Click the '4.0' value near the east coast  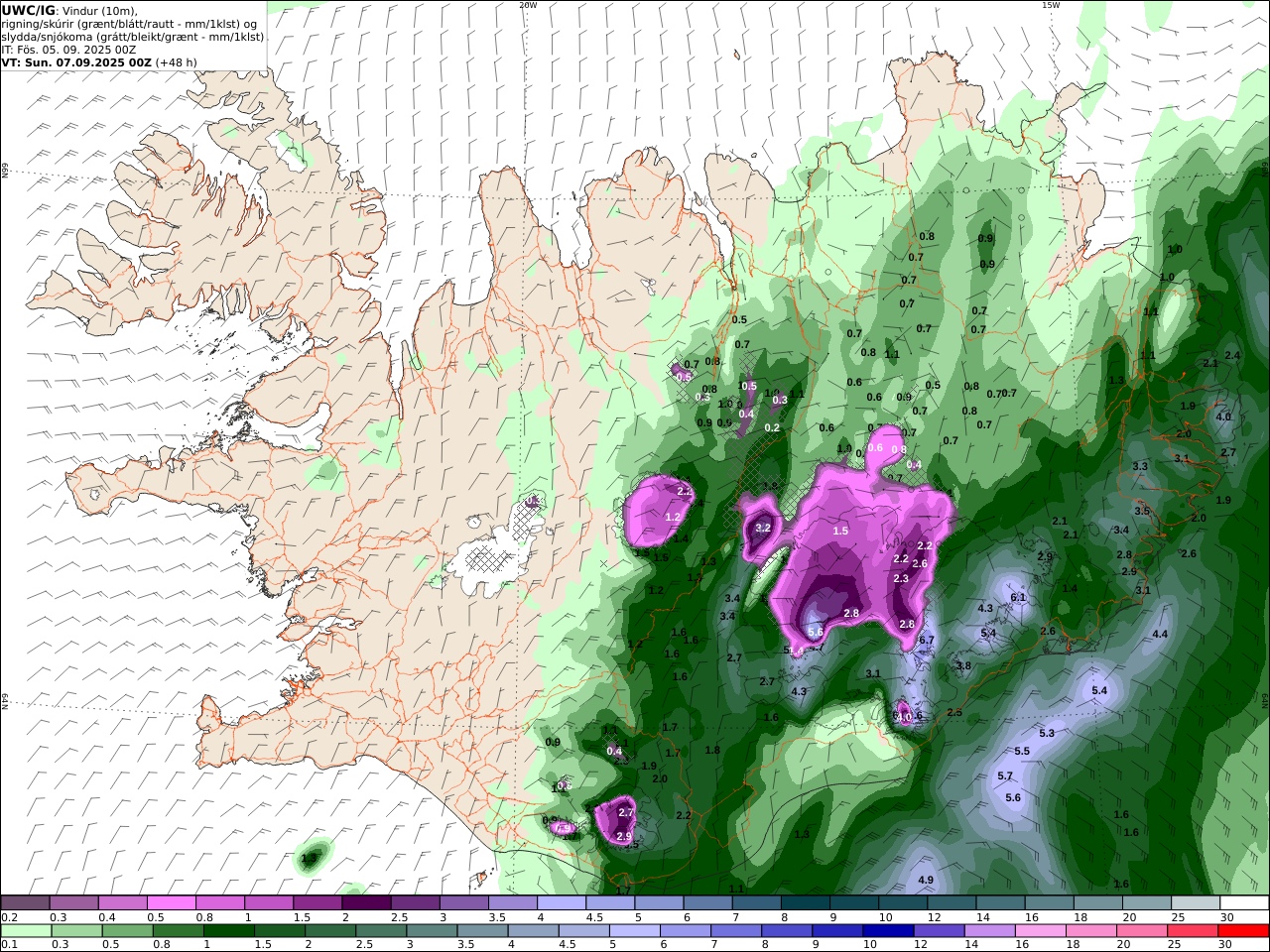[x=1223, y=417]
